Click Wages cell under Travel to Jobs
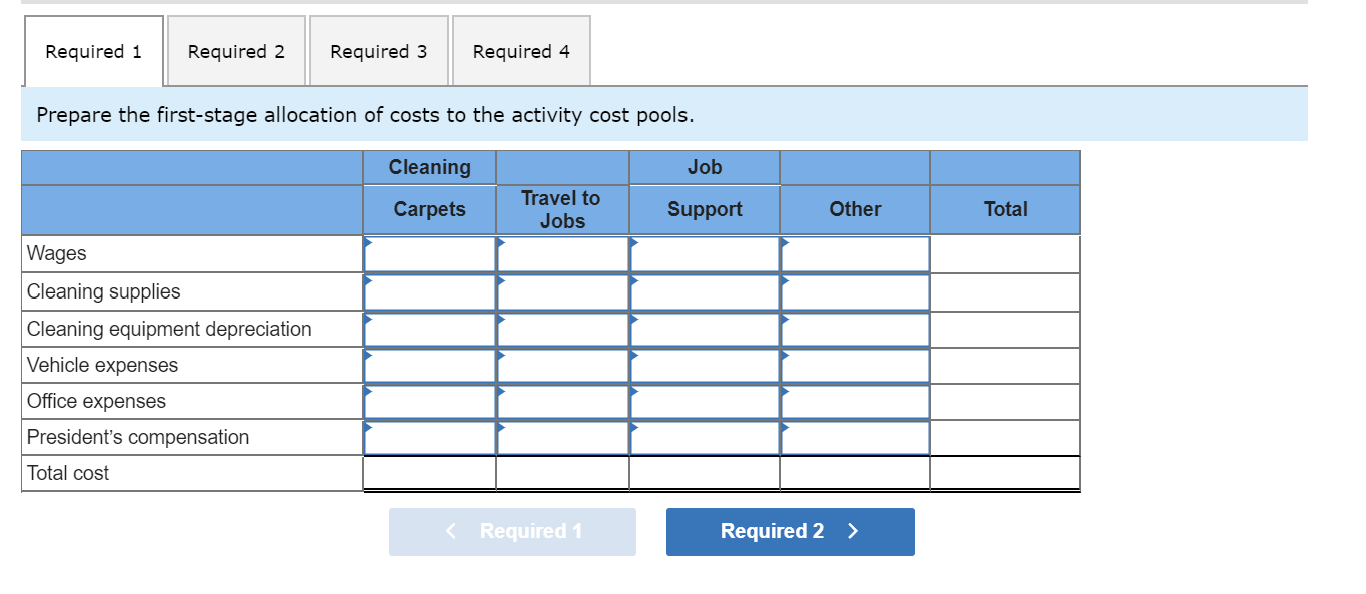This screenshot has height=594, width=1366. (563, 254)
